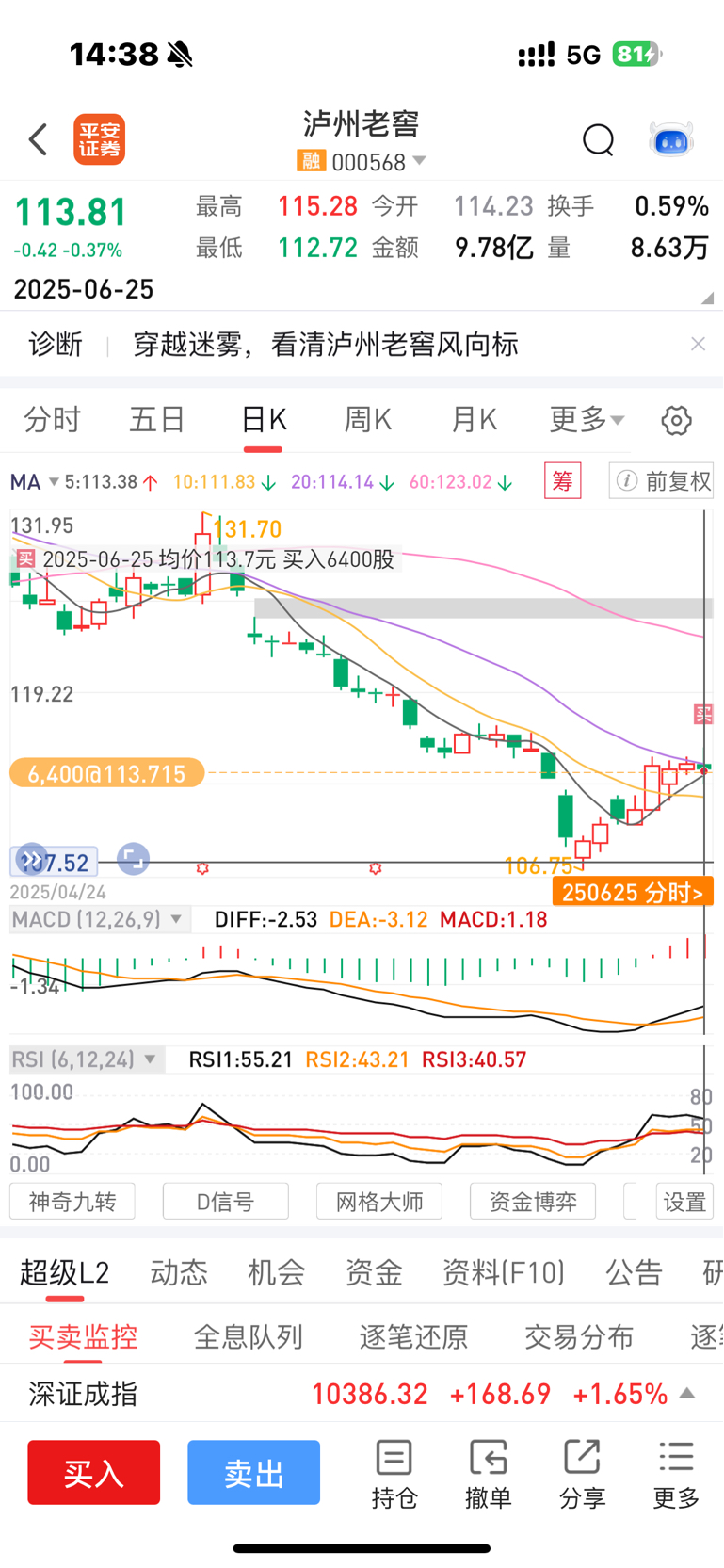
Task: Open the MACD (12,26,9) indicator dropdown
Action: point(98,919)
